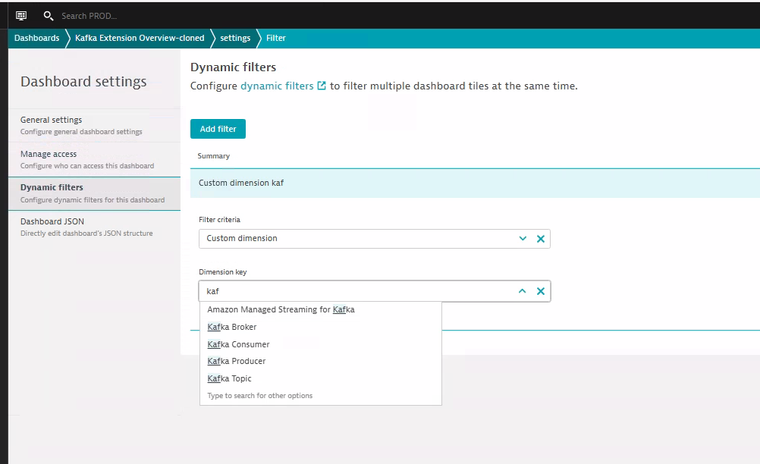Viewport: 760px width, 464px height.
Task: Click the search magnifier icon
Action: point(48,16)
